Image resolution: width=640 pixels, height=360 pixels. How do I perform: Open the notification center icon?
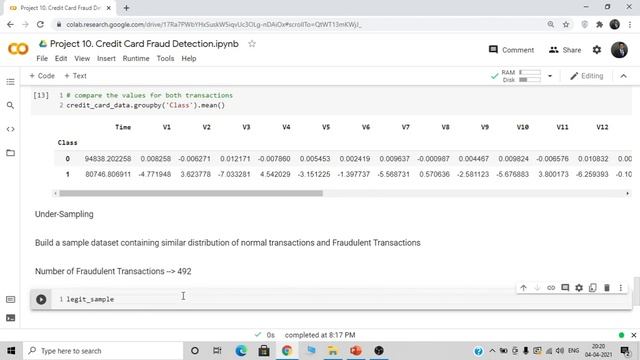click(x=625, y=351)
